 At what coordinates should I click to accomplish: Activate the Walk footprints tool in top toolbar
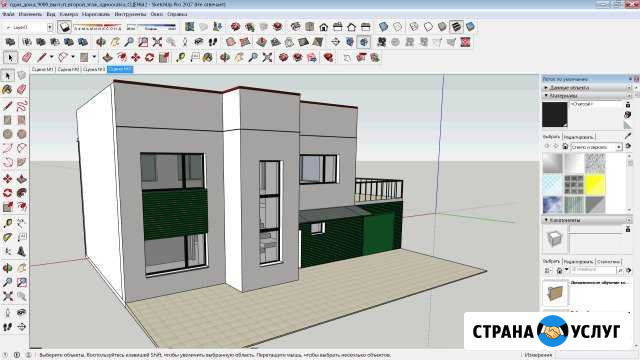click(x=212, y=42)
